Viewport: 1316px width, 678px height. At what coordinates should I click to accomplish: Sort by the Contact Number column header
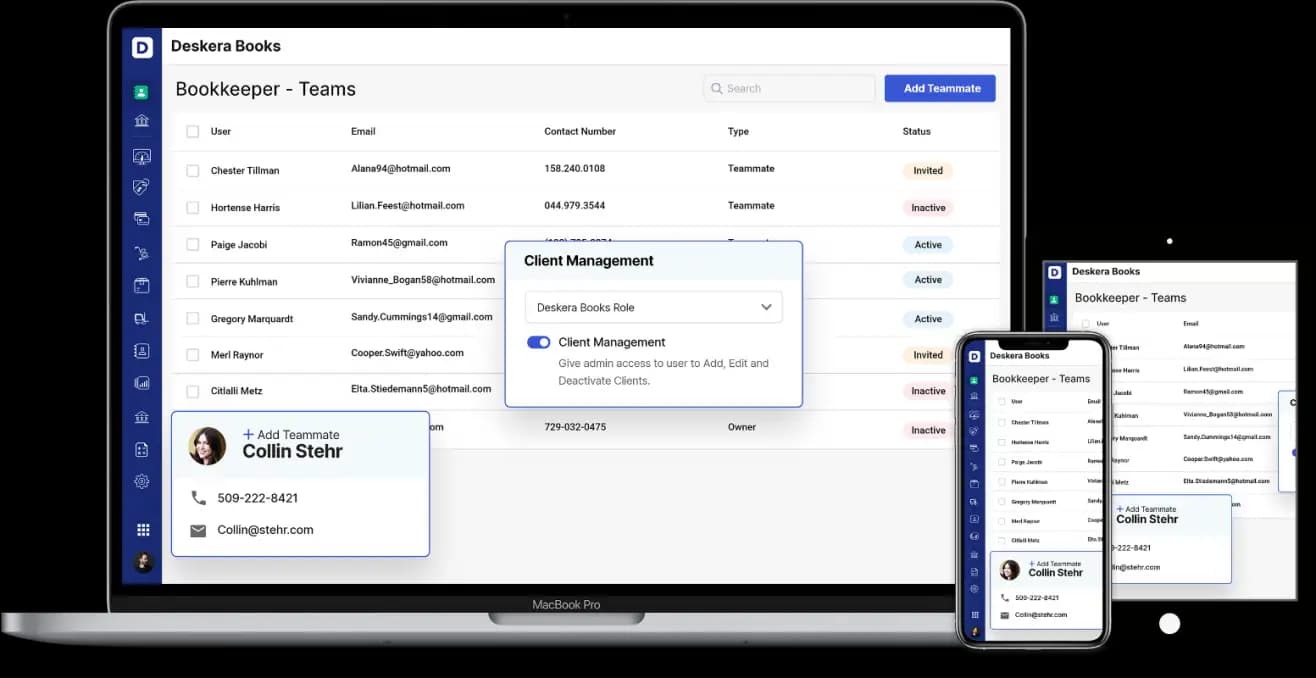580,131
